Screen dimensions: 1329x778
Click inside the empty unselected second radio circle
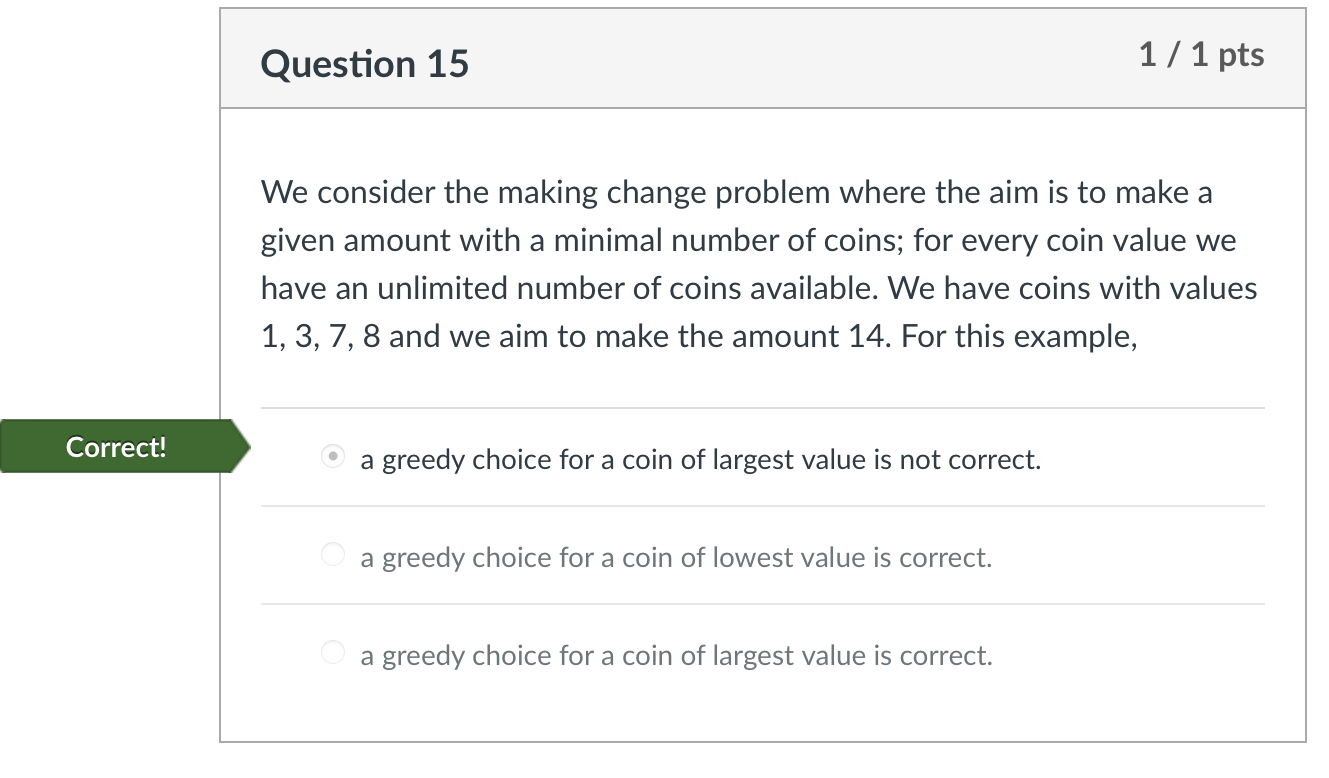coord(332,554)
